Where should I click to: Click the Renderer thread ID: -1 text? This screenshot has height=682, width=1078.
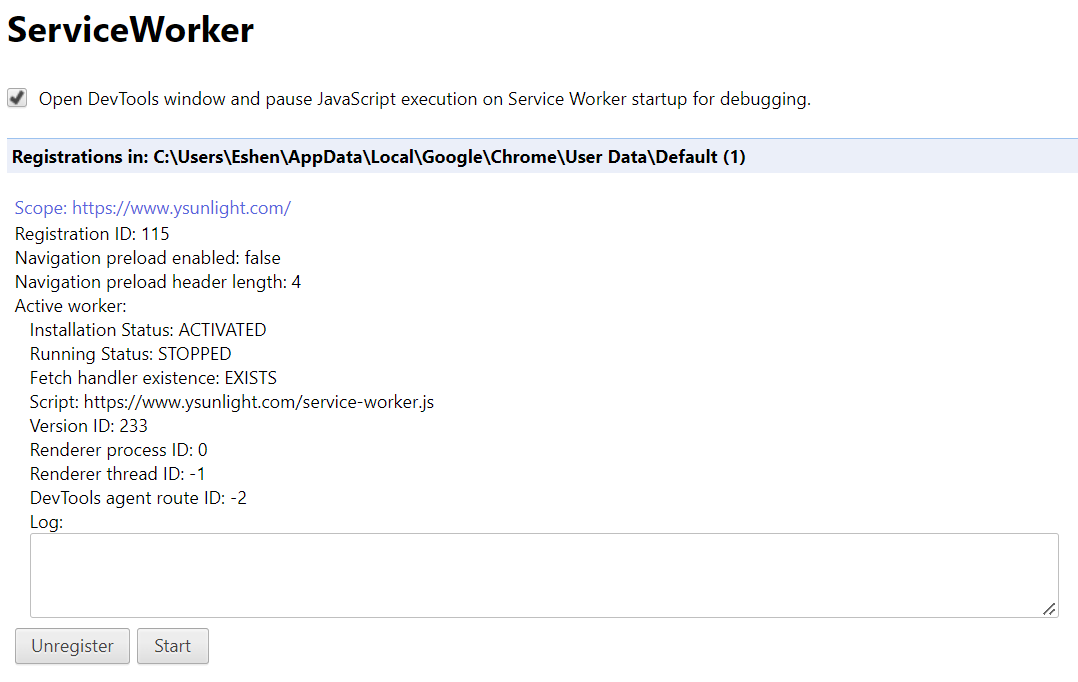coord(117,474)
